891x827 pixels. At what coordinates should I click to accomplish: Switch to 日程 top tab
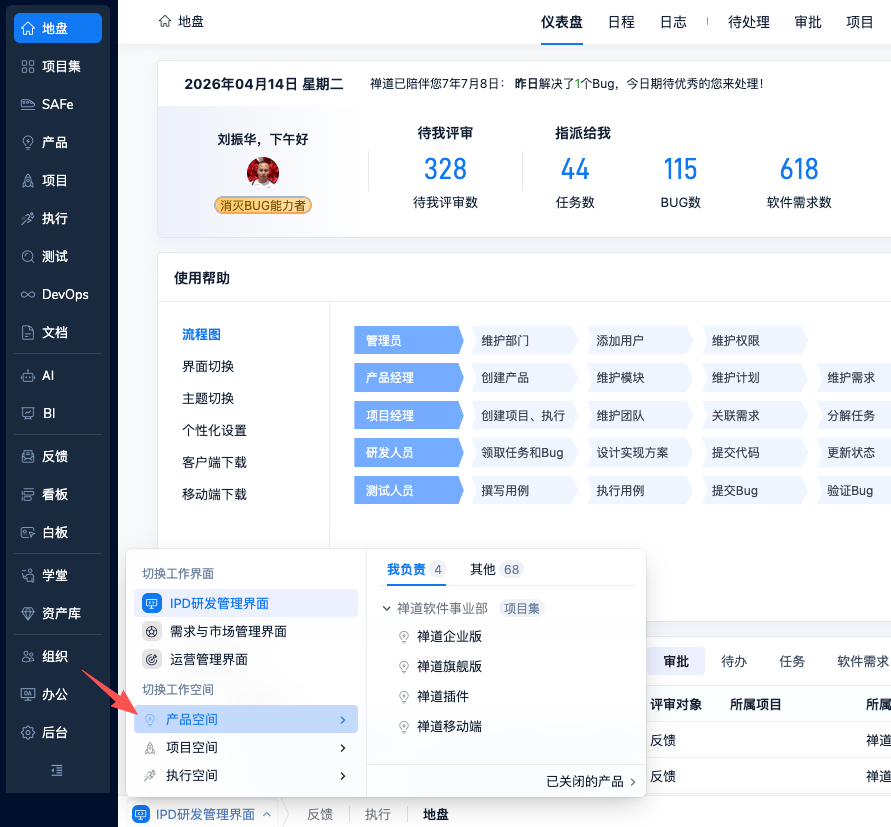click(x=621, y=22)
